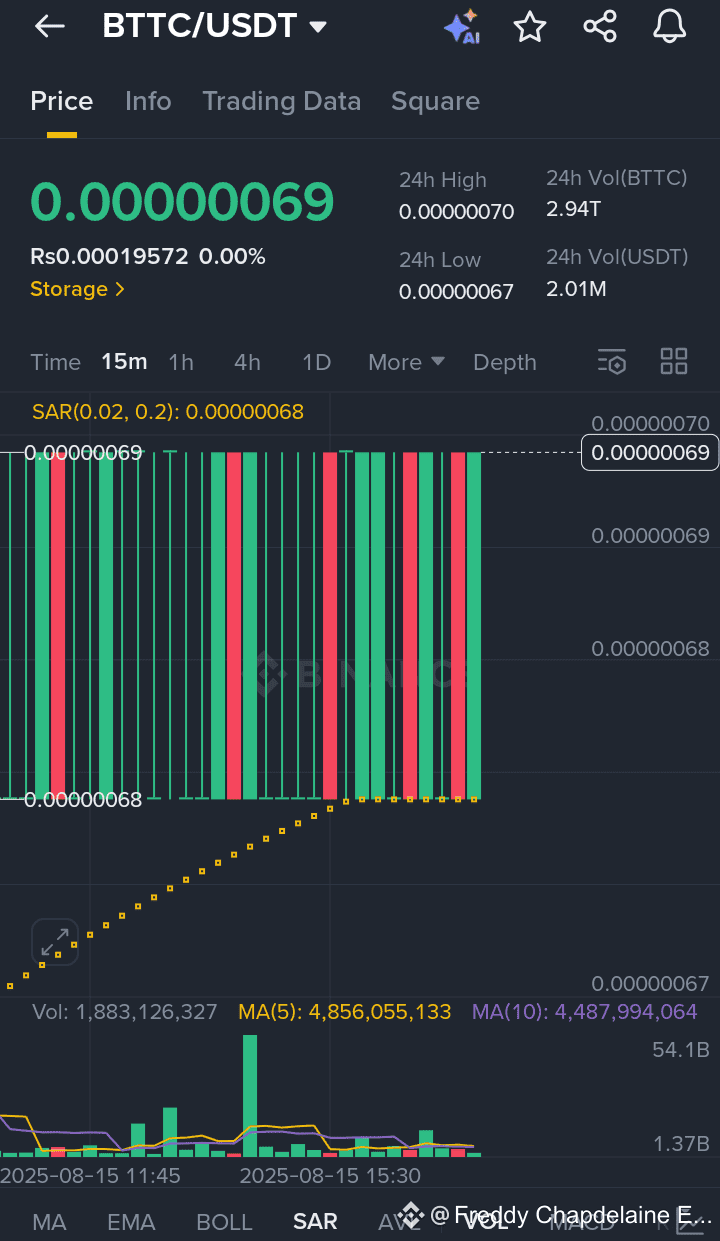Switch to the Info tab

click(x=148, y=101)
